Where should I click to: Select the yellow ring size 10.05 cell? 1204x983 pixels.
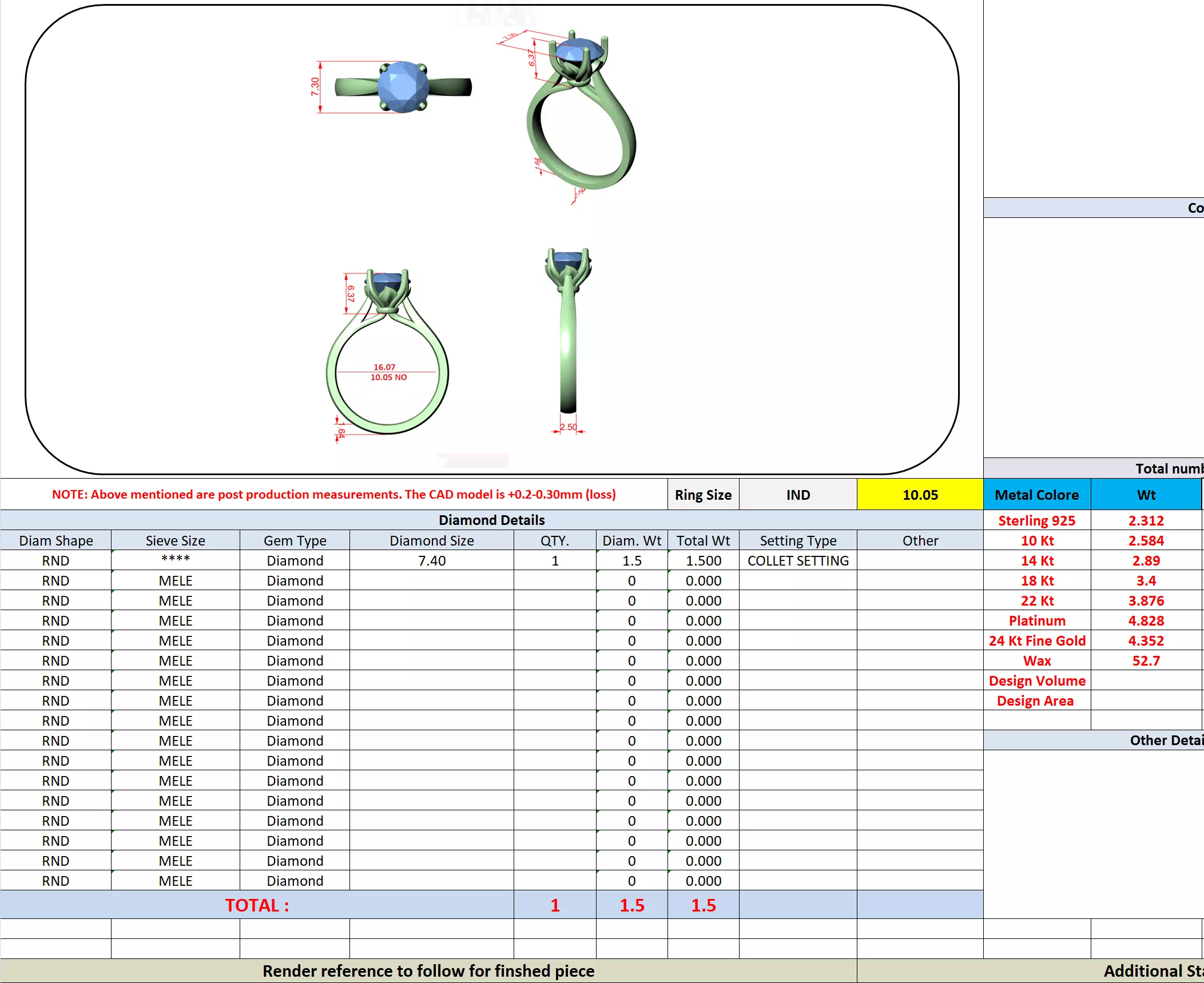(920, 495)
